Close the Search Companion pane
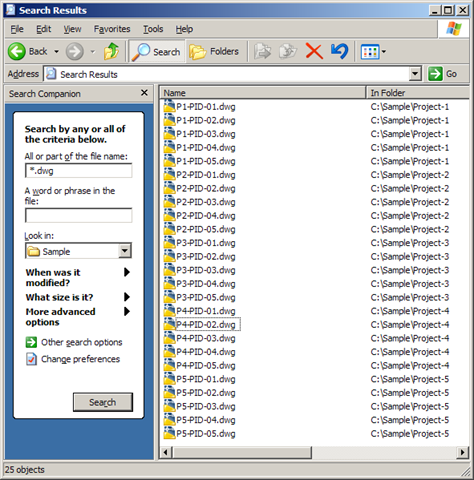 [144, 93]
